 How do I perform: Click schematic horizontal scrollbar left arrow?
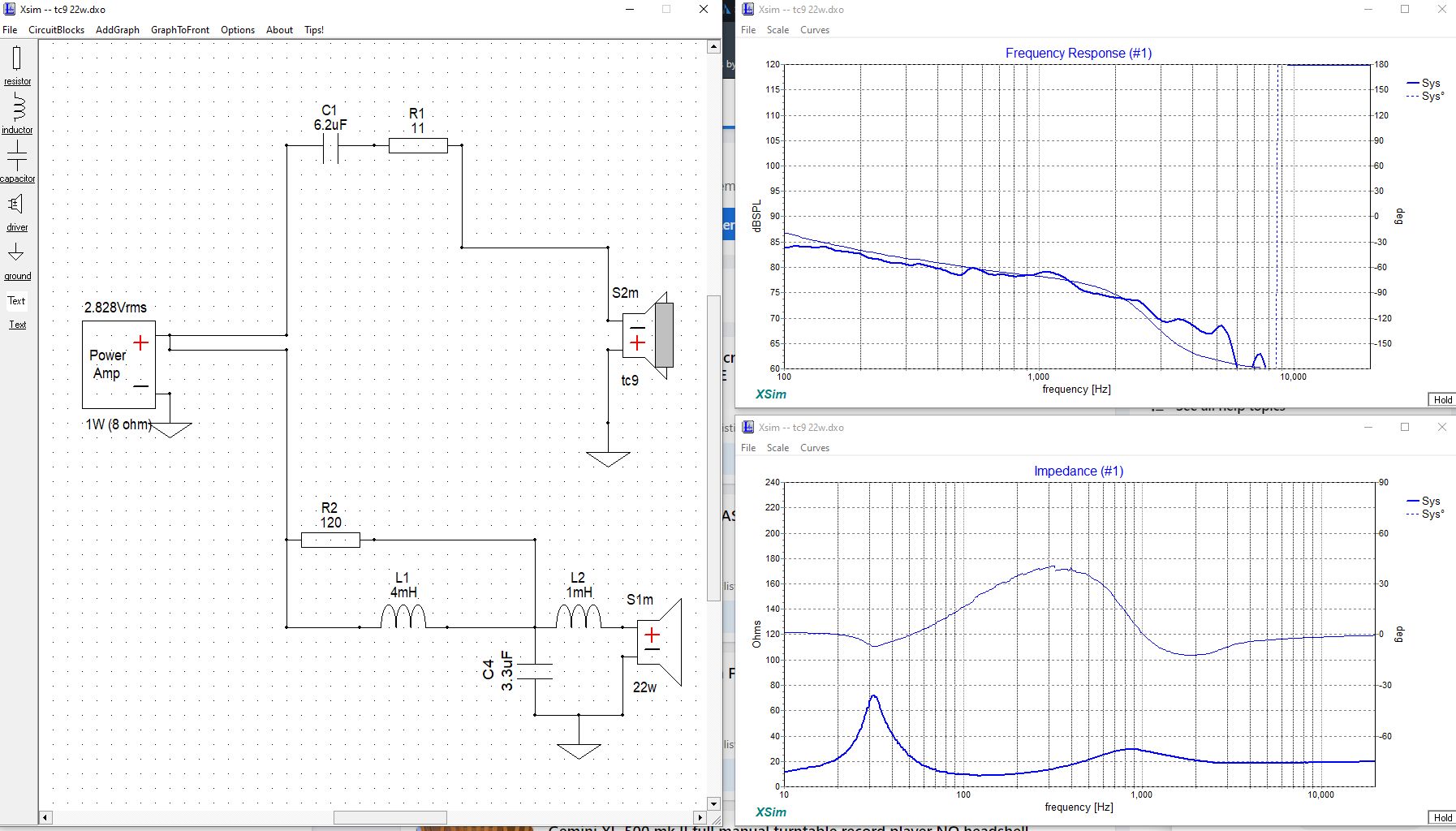coord(45,817)
